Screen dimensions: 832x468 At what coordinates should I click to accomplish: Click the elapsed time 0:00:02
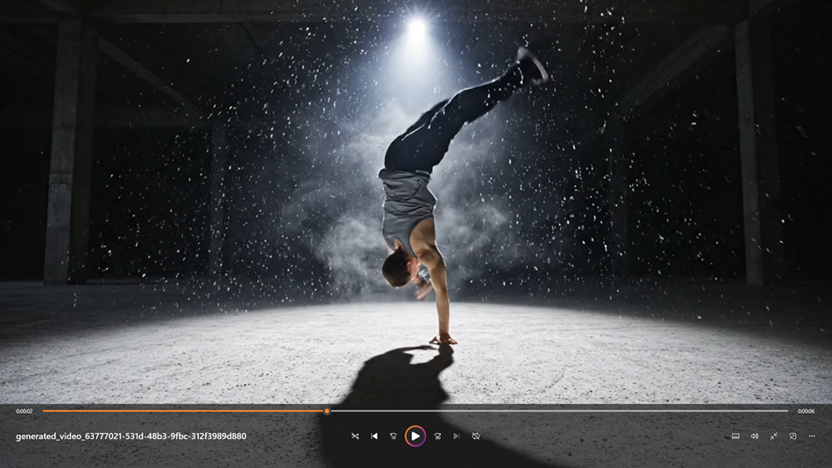tap(24, 411)
